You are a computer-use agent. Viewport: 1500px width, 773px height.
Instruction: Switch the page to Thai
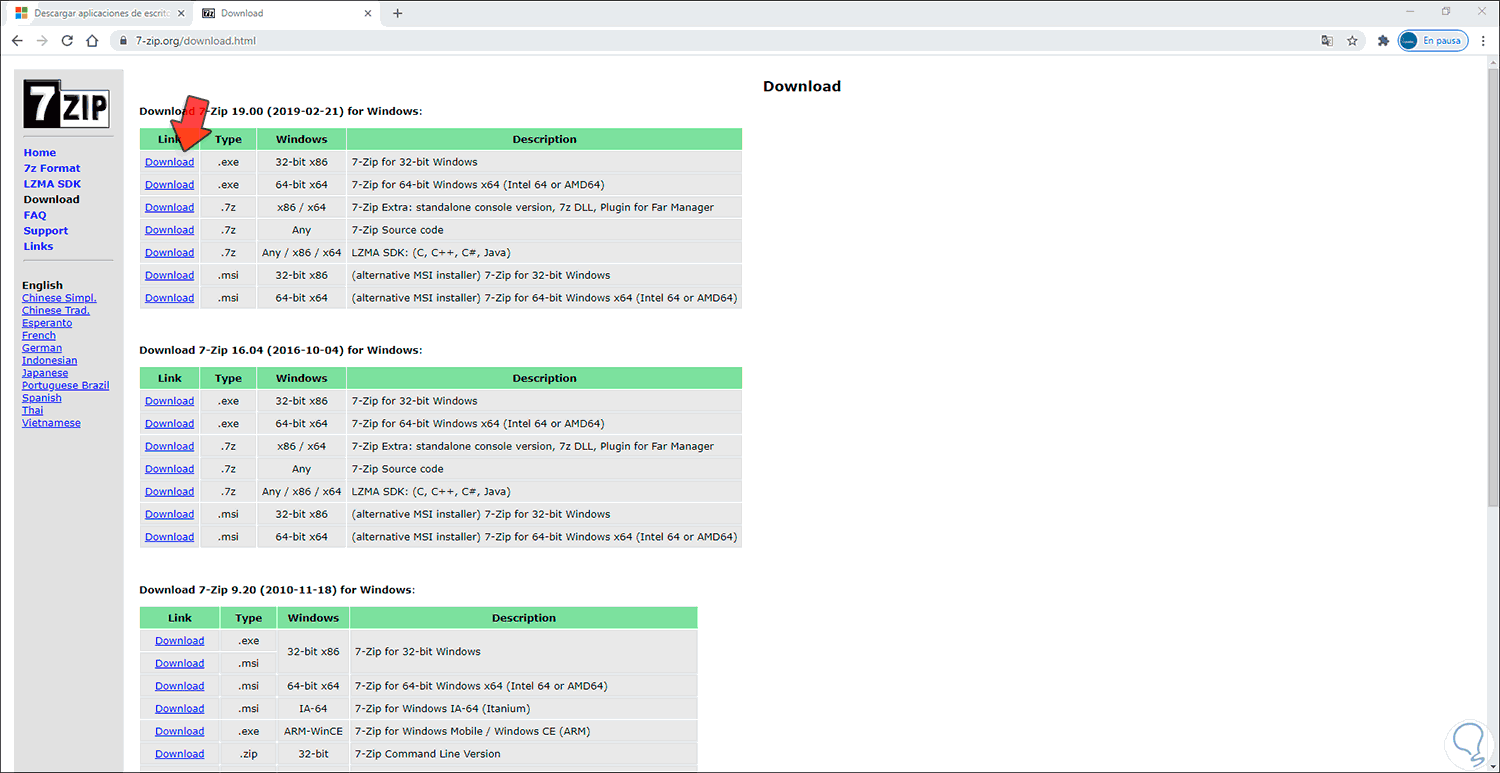pyautogui.click(x=33, y=410)
